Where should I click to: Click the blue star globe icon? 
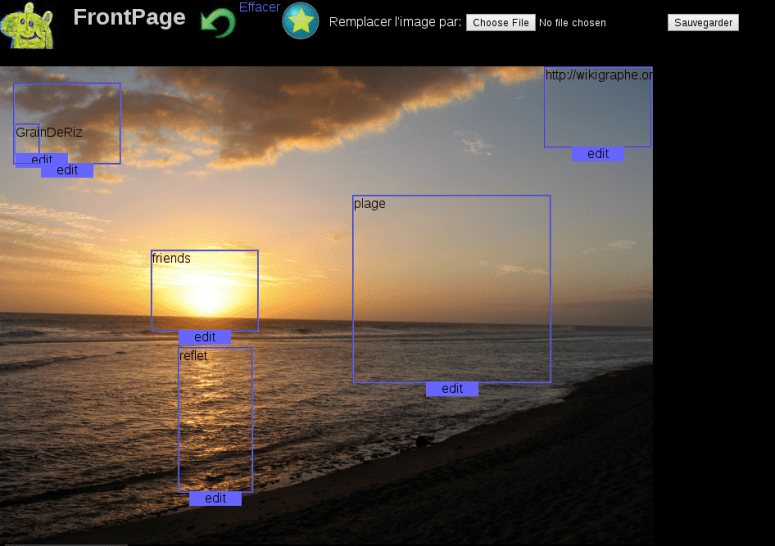coord(301,21)
